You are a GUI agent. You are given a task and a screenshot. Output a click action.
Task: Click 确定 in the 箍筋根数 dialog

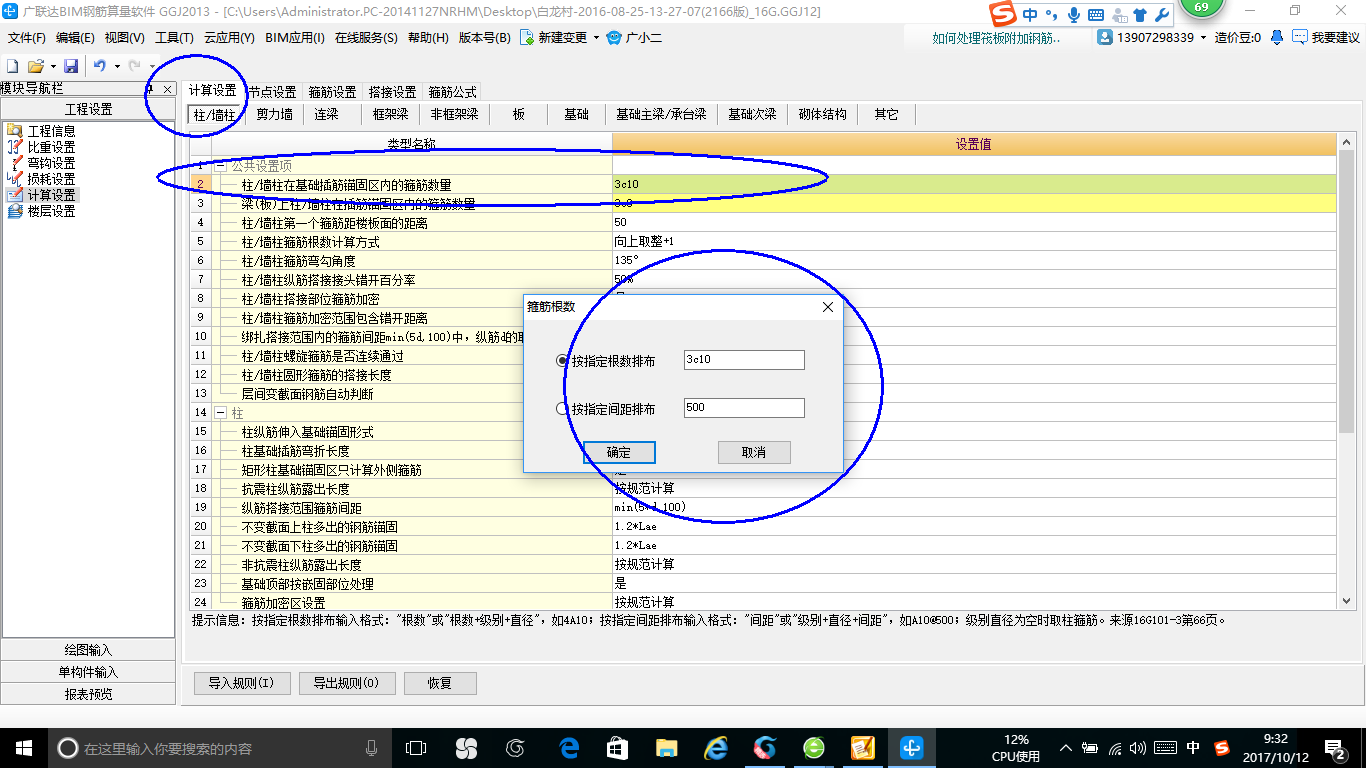click(x=619, y=453)
